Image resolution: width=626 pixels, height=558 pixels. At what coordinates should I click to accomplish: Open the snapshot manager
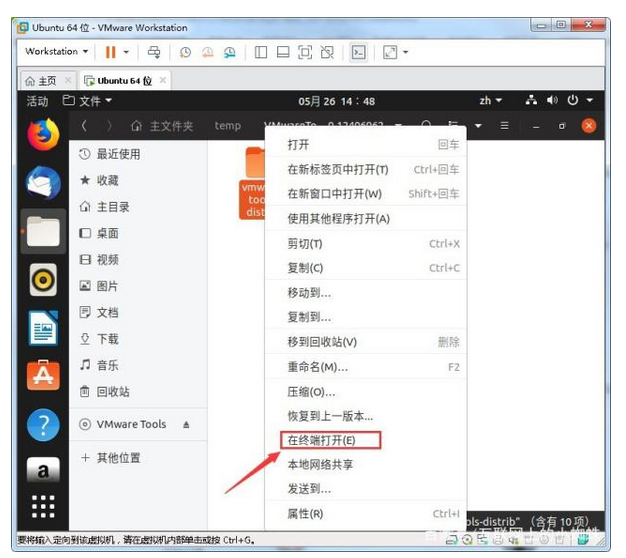(x=230, y=52)
